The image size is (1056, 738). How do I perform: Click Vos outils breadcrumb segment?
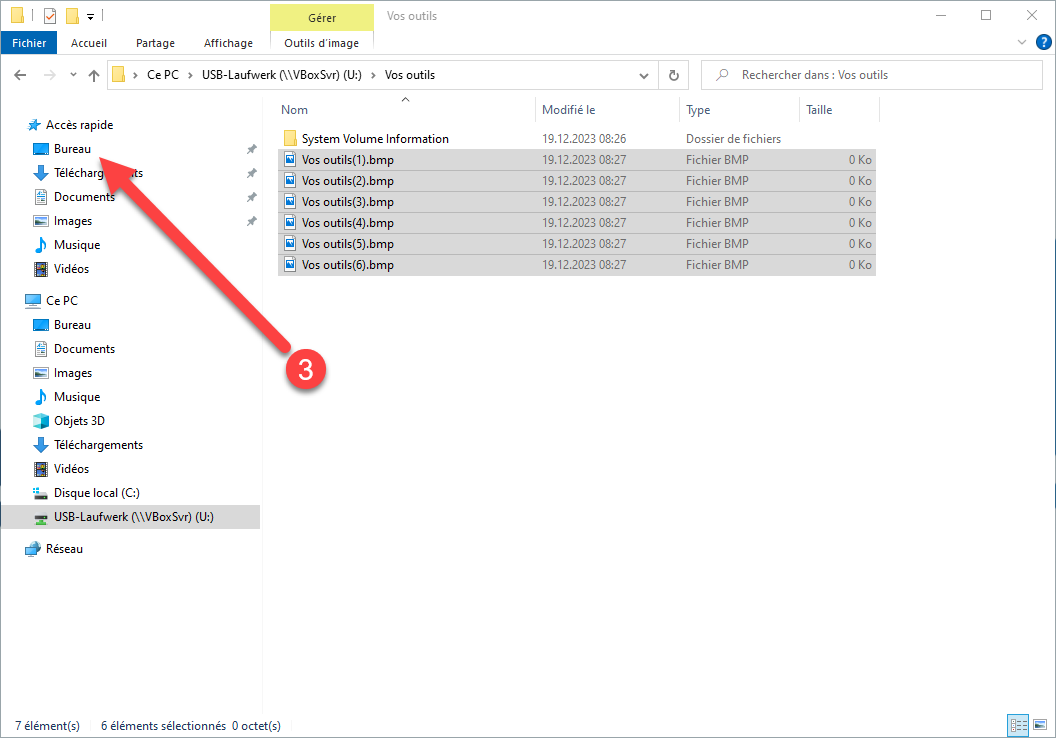tap(409, 75)
